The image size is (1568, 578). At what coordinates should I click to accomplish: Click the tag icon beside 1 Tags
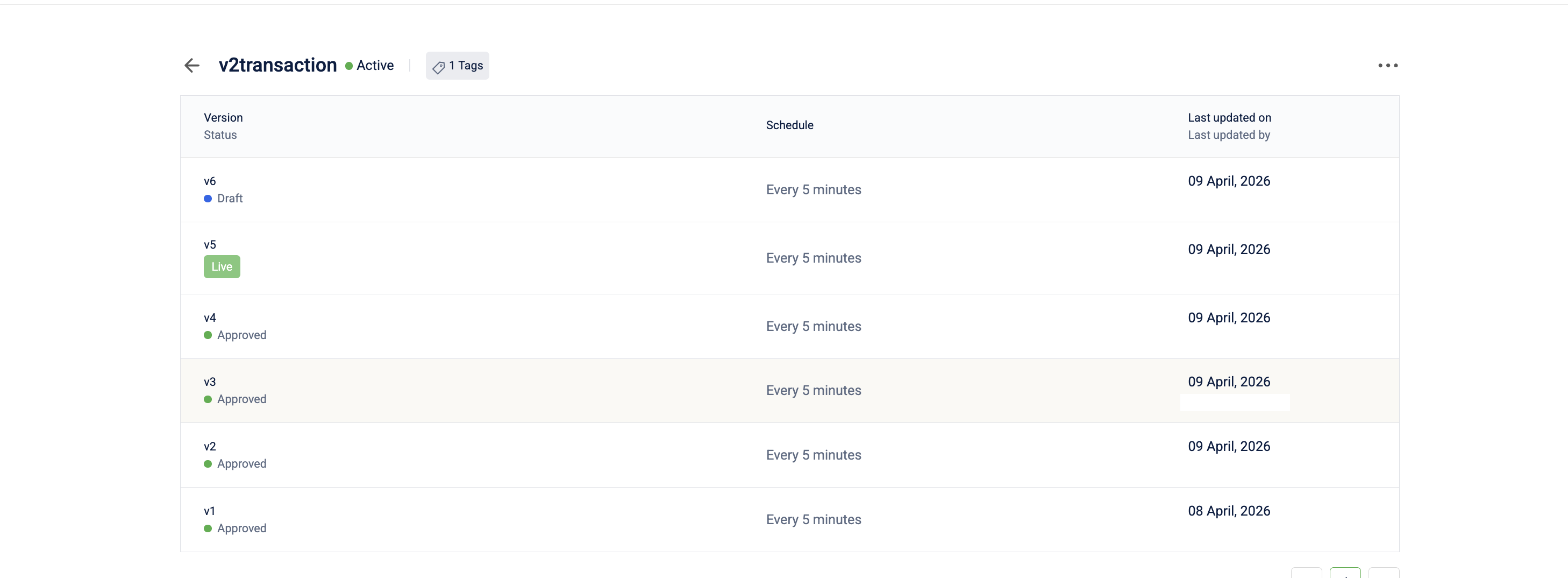pos(438,66)
